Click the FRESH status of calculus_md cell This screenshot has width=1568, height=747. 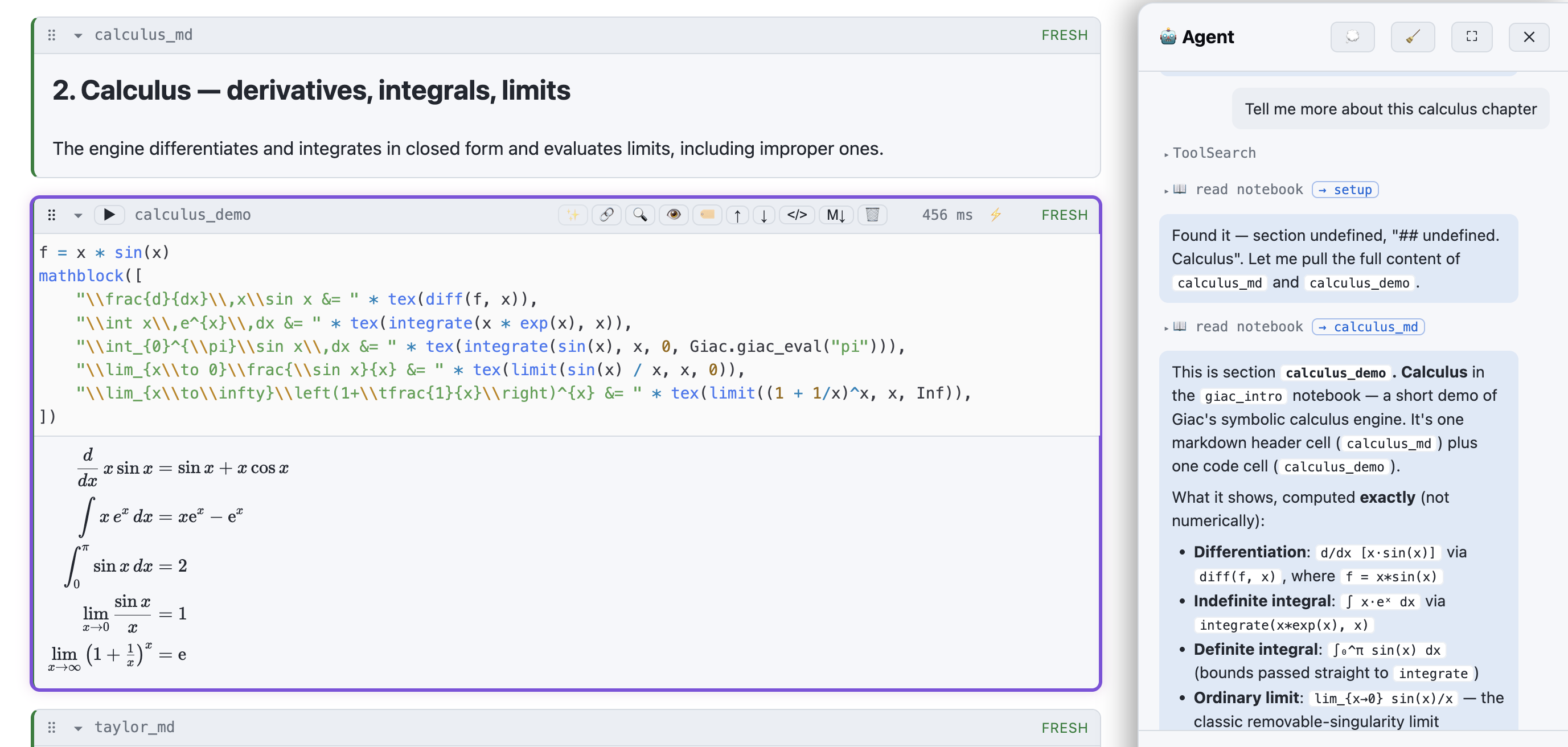[x=1064, y=35]
